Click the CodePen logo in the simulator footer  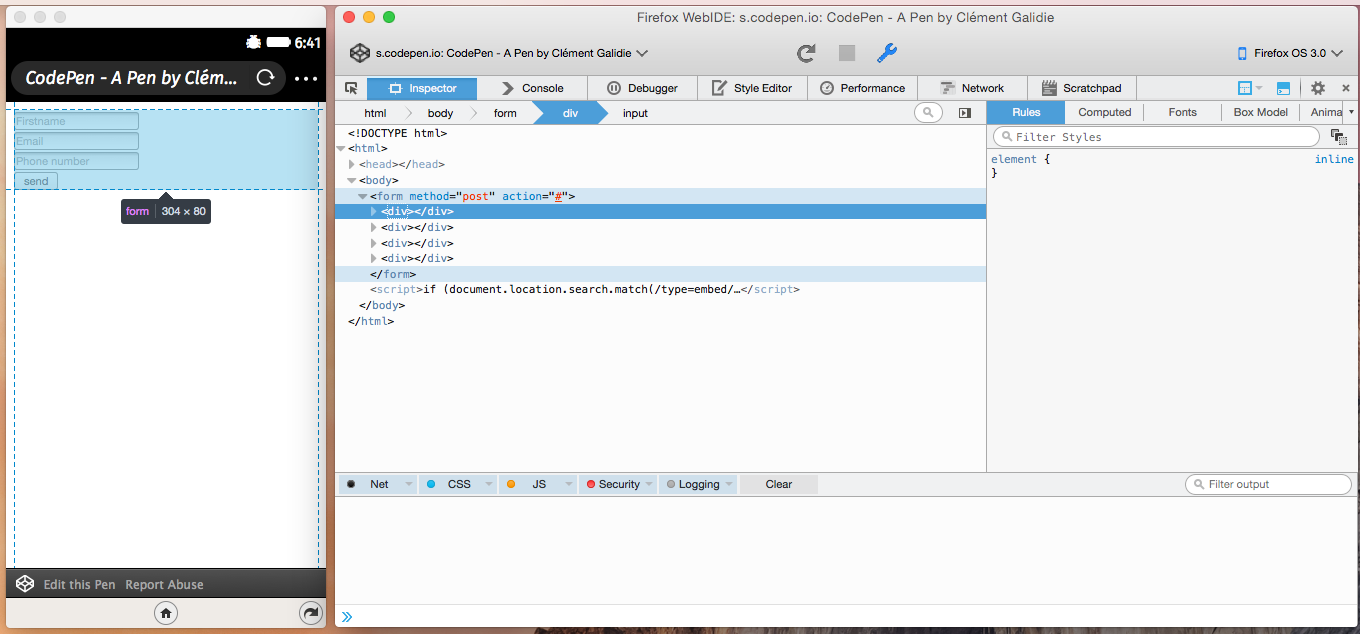tap(25, 584)
